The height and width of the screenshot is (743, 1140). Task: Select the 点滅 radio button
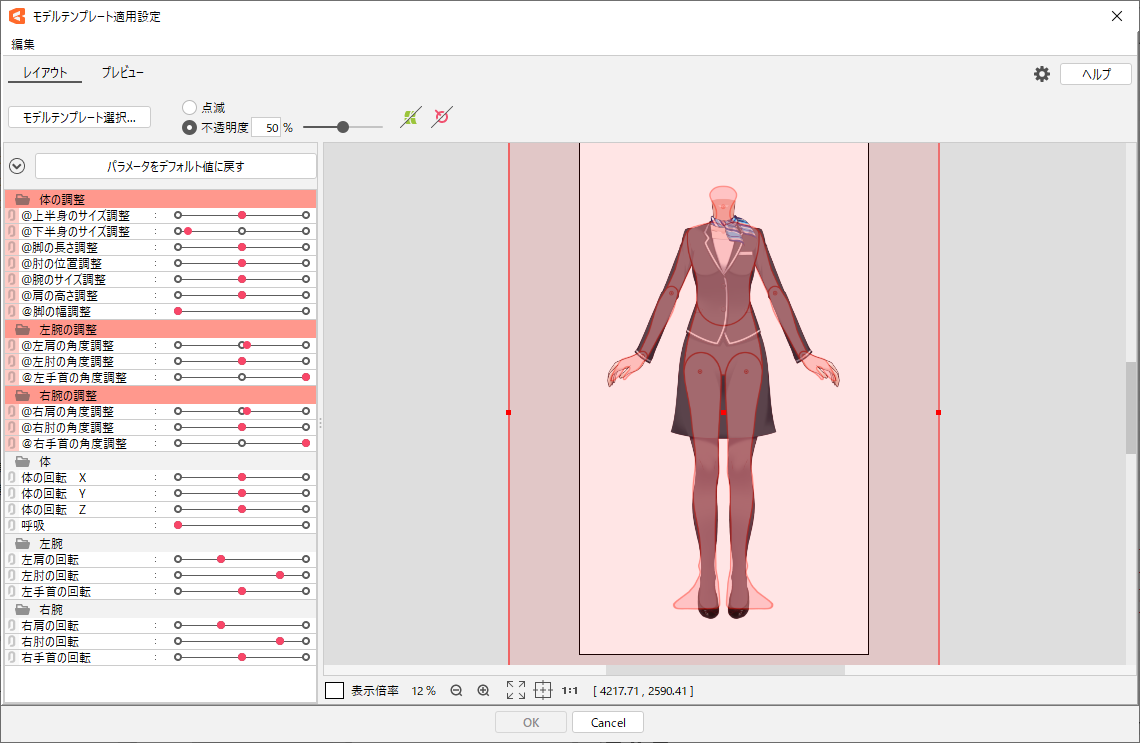[188, 106]
